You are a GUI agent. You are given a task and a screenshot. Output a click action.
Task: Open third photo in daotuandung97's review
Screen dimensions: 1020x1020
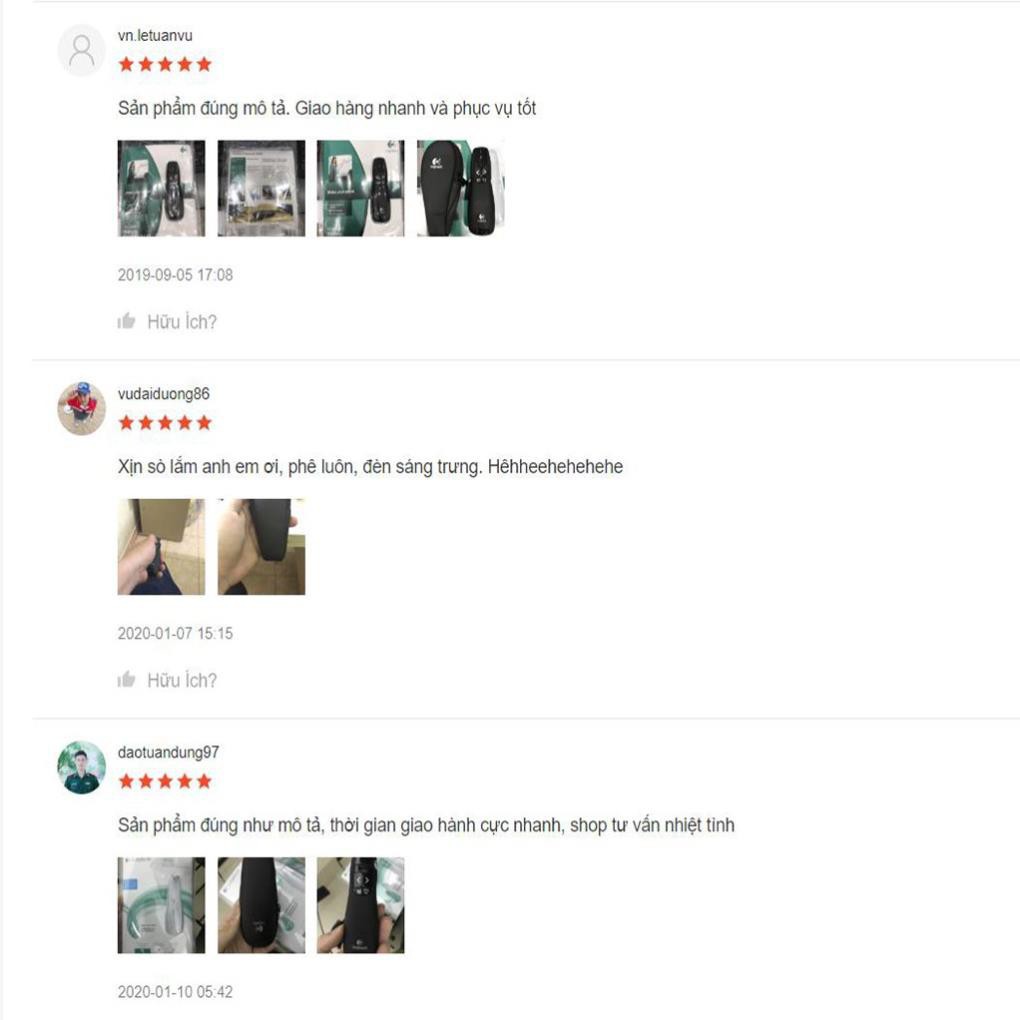360,905
